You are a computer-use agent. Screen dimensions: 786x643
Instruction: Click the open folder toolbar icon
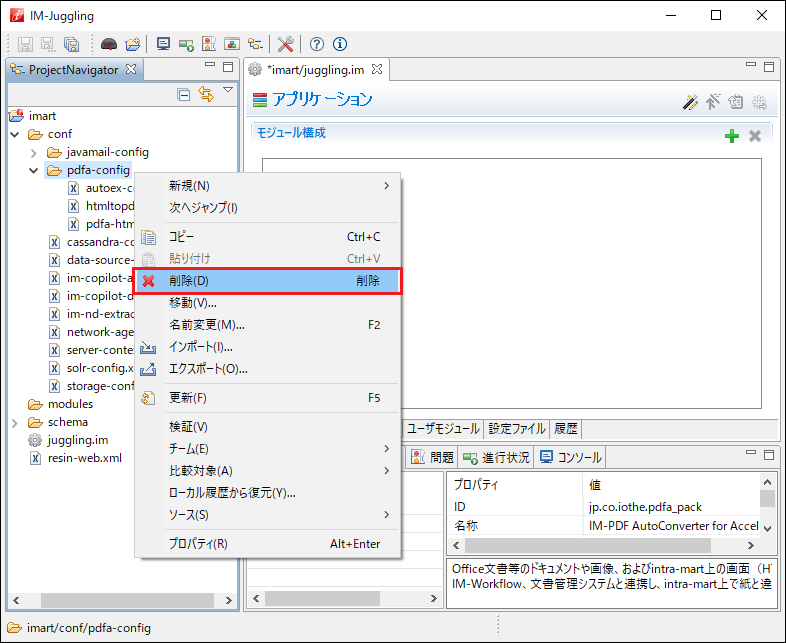click(x=133, y=44)
